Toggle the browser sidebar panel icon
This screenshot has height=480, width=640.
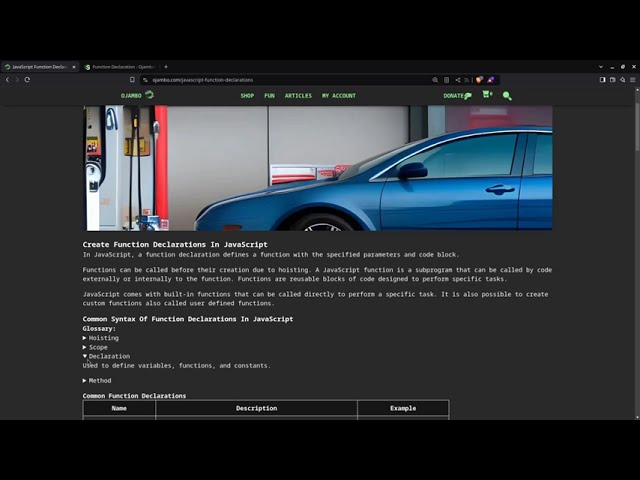[602, 80]
